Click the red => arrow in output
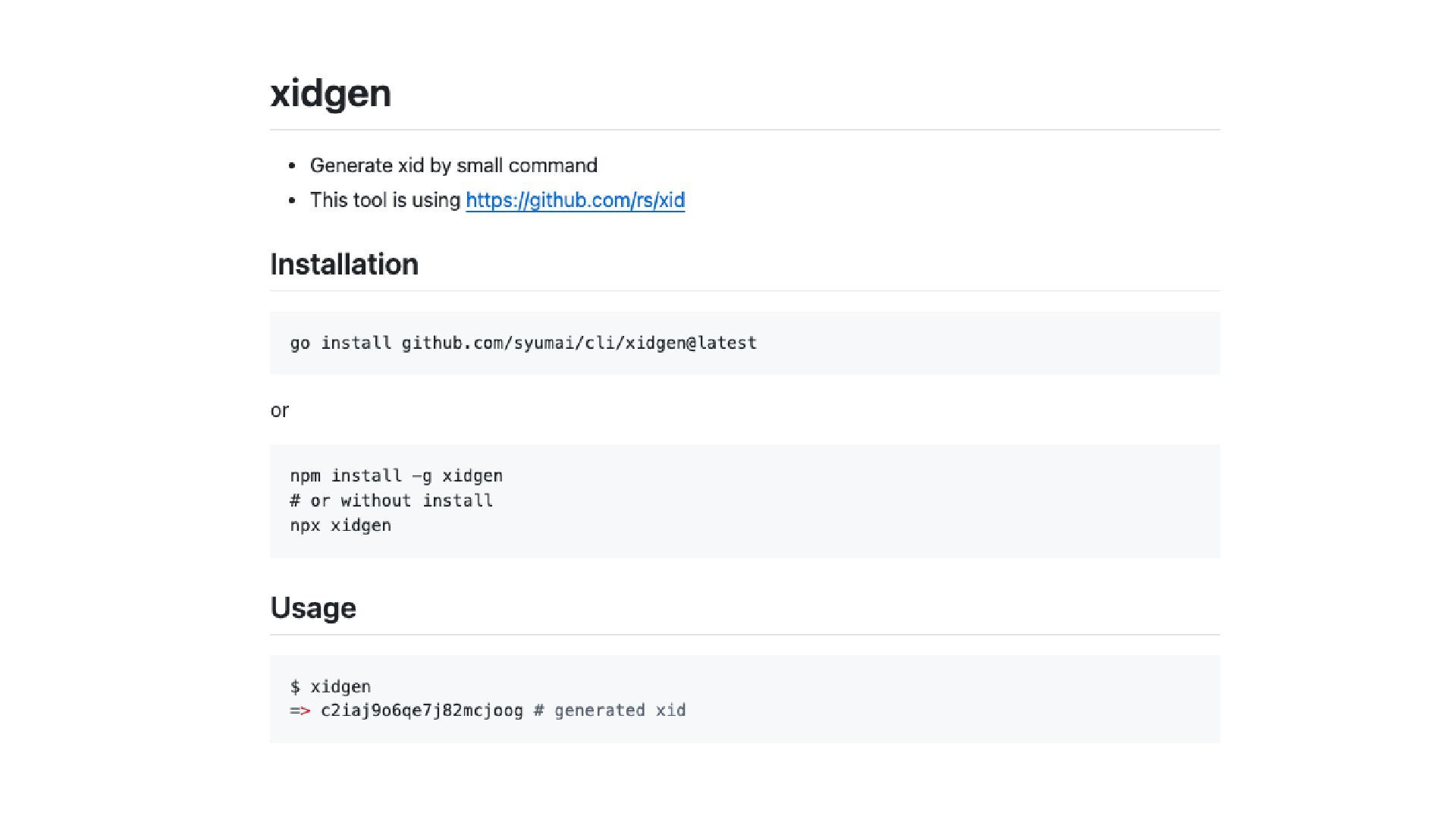 point(300,711)
